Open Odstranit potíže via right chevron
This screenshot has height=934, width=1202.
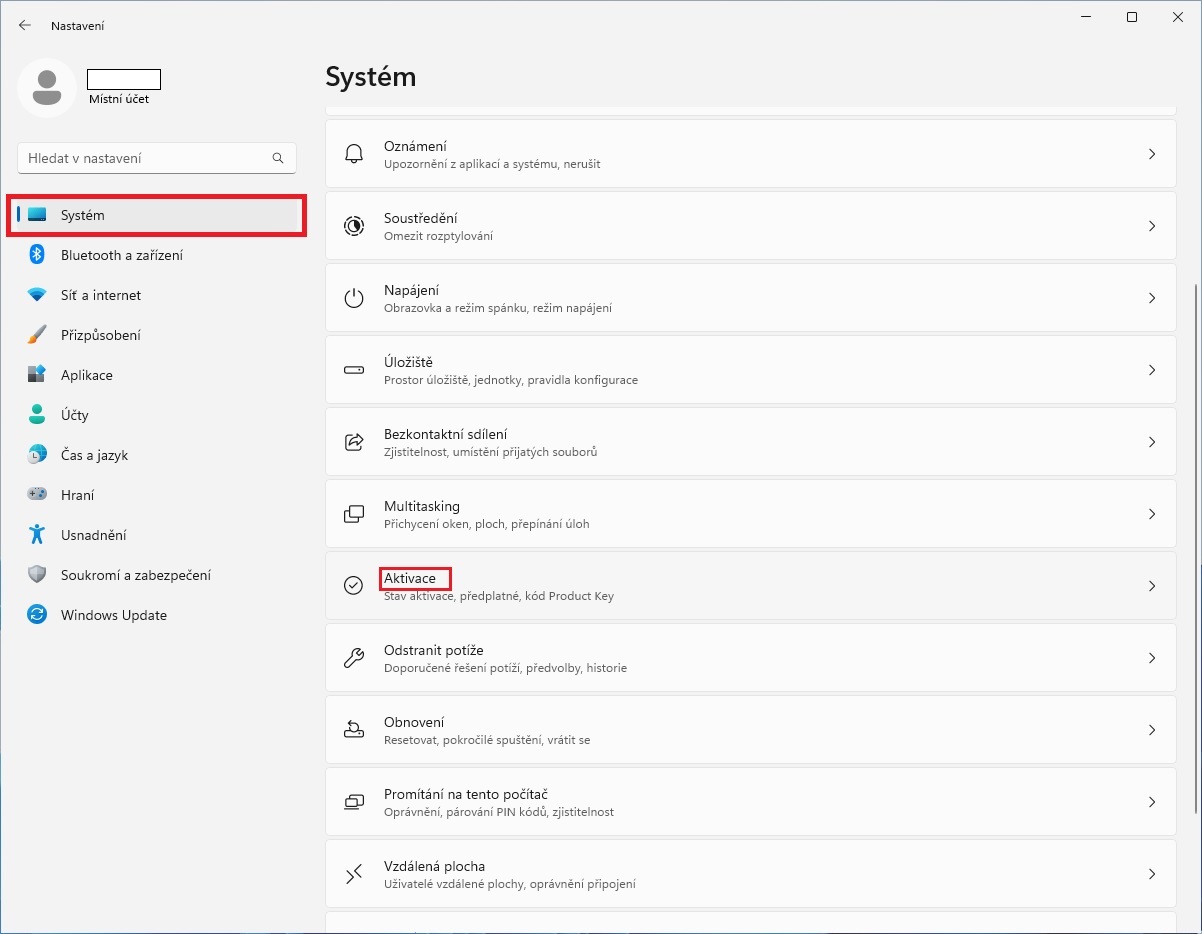point(1152,658)
